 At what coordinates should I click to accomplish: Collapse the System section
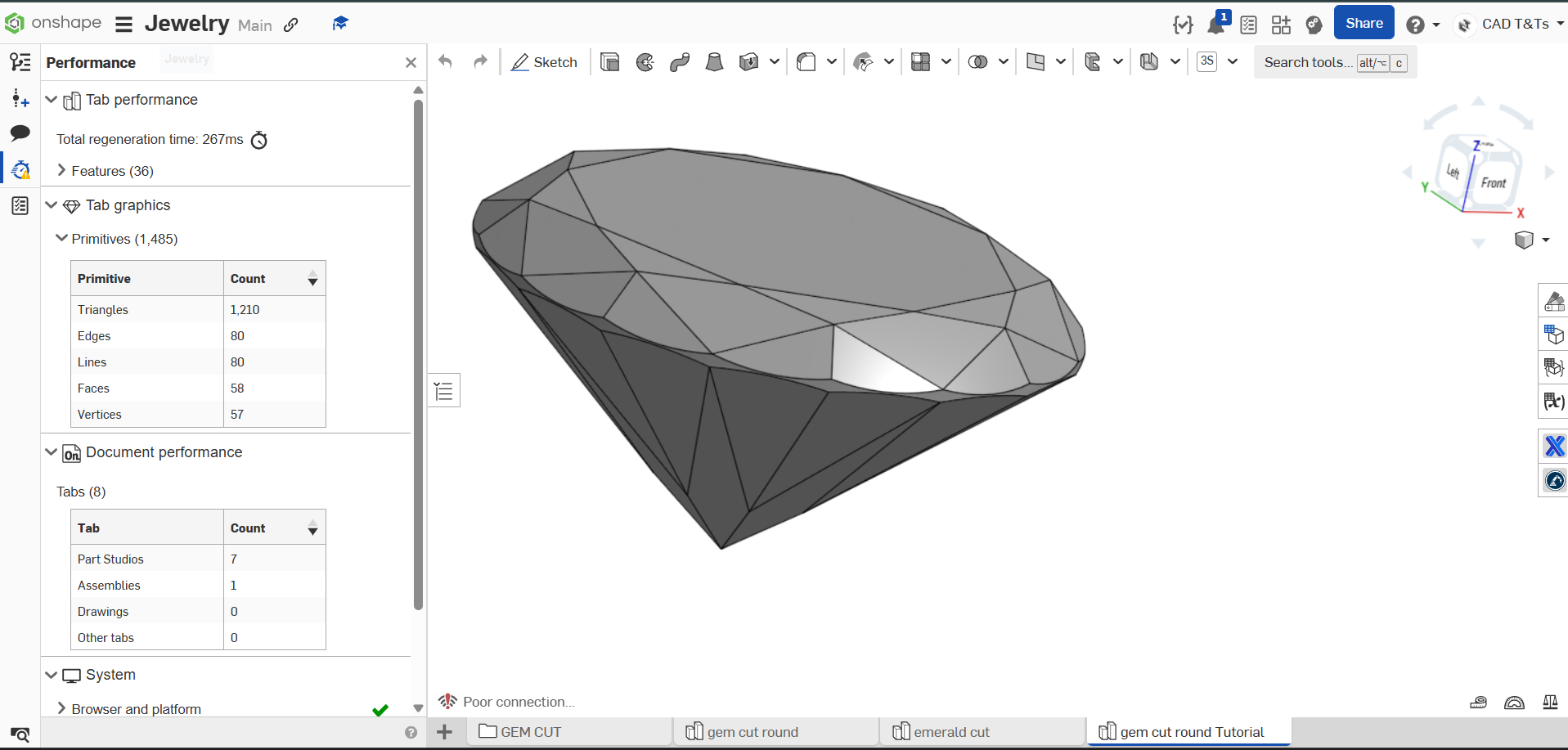coord(51,675)
